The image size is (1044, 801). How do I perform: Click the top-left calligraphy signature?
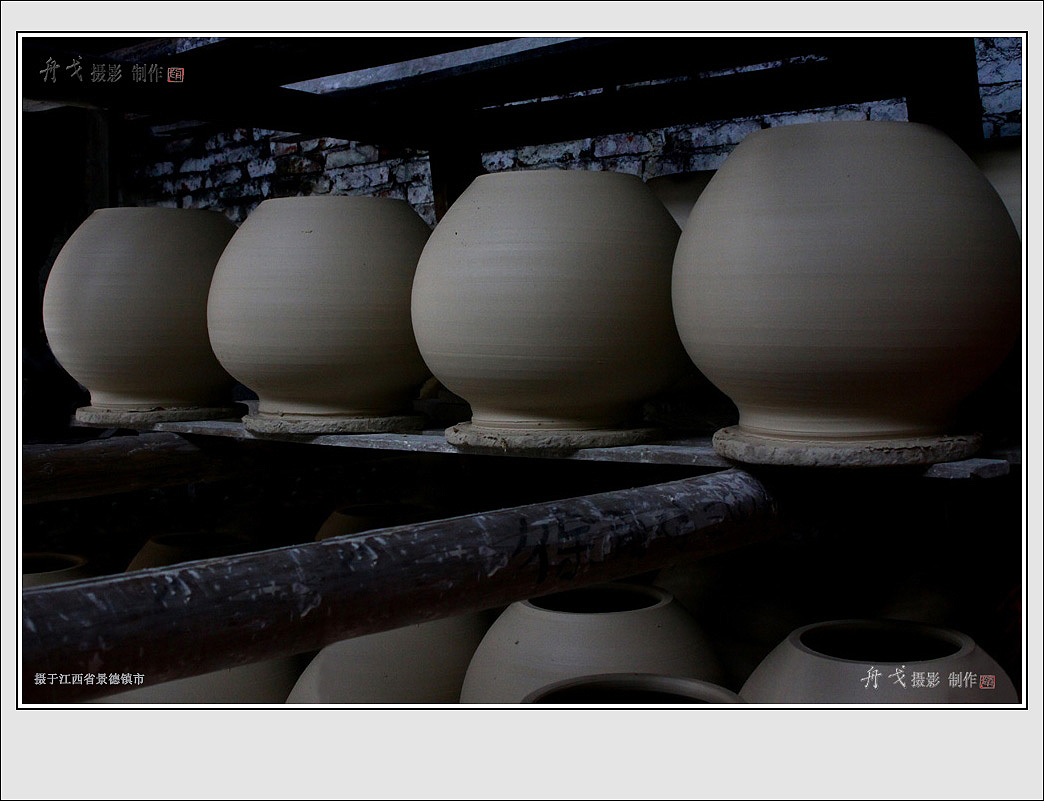60,70
